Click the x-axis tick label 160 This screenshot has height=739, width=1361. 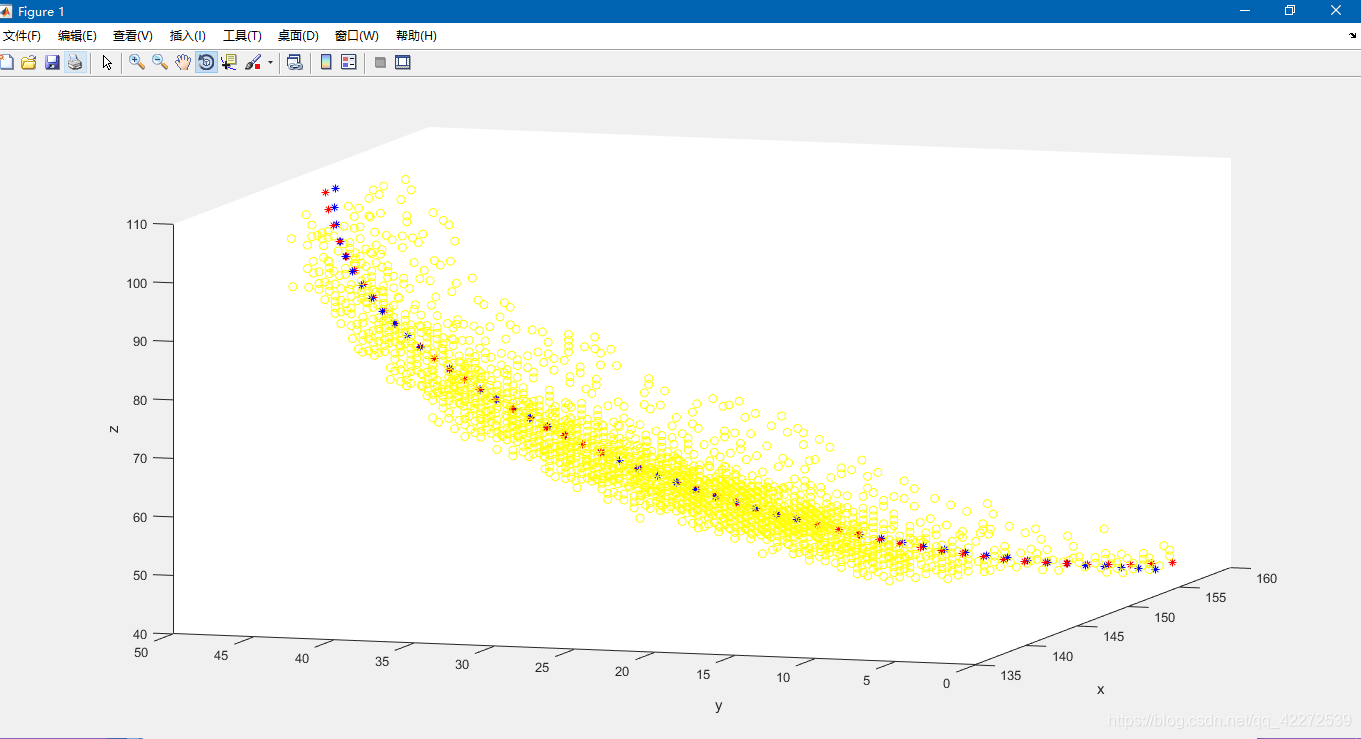click(x=1266, y=578)
